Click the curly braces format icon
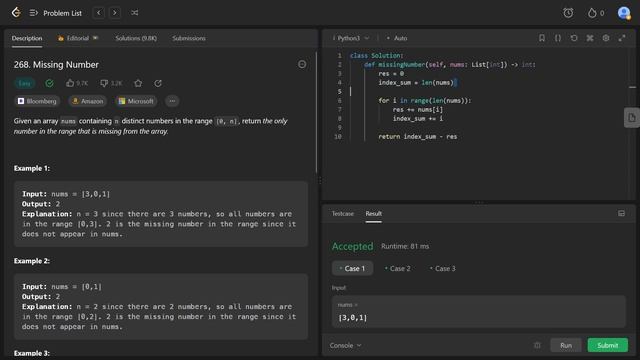The width and height of the screenshot is (640, 360). click(558, 38)
